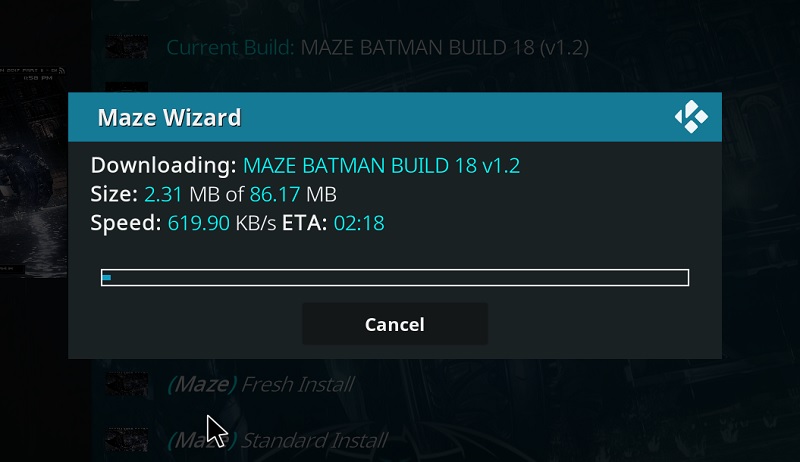The image size is (800, 462).
Task: Select the Current Build: MAZE BATMAN BUILD 18 entry
Action: click(x=378, y=47)
